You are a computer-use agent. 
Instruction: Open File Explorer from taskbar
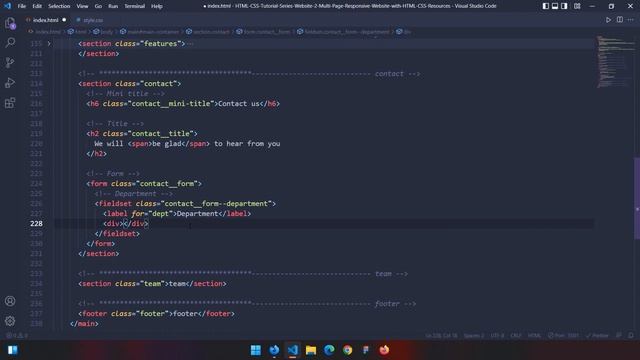click(x=311, y=350)
